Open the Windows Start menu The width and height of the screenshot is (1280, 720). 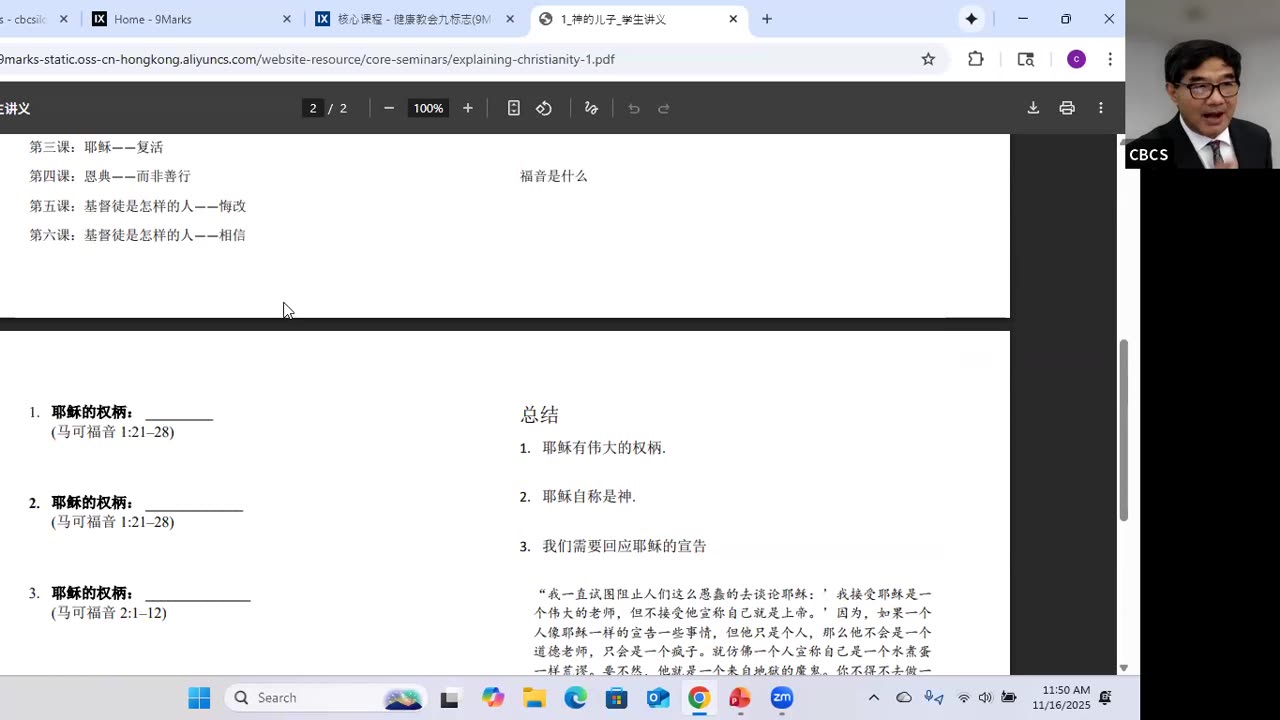200,698
